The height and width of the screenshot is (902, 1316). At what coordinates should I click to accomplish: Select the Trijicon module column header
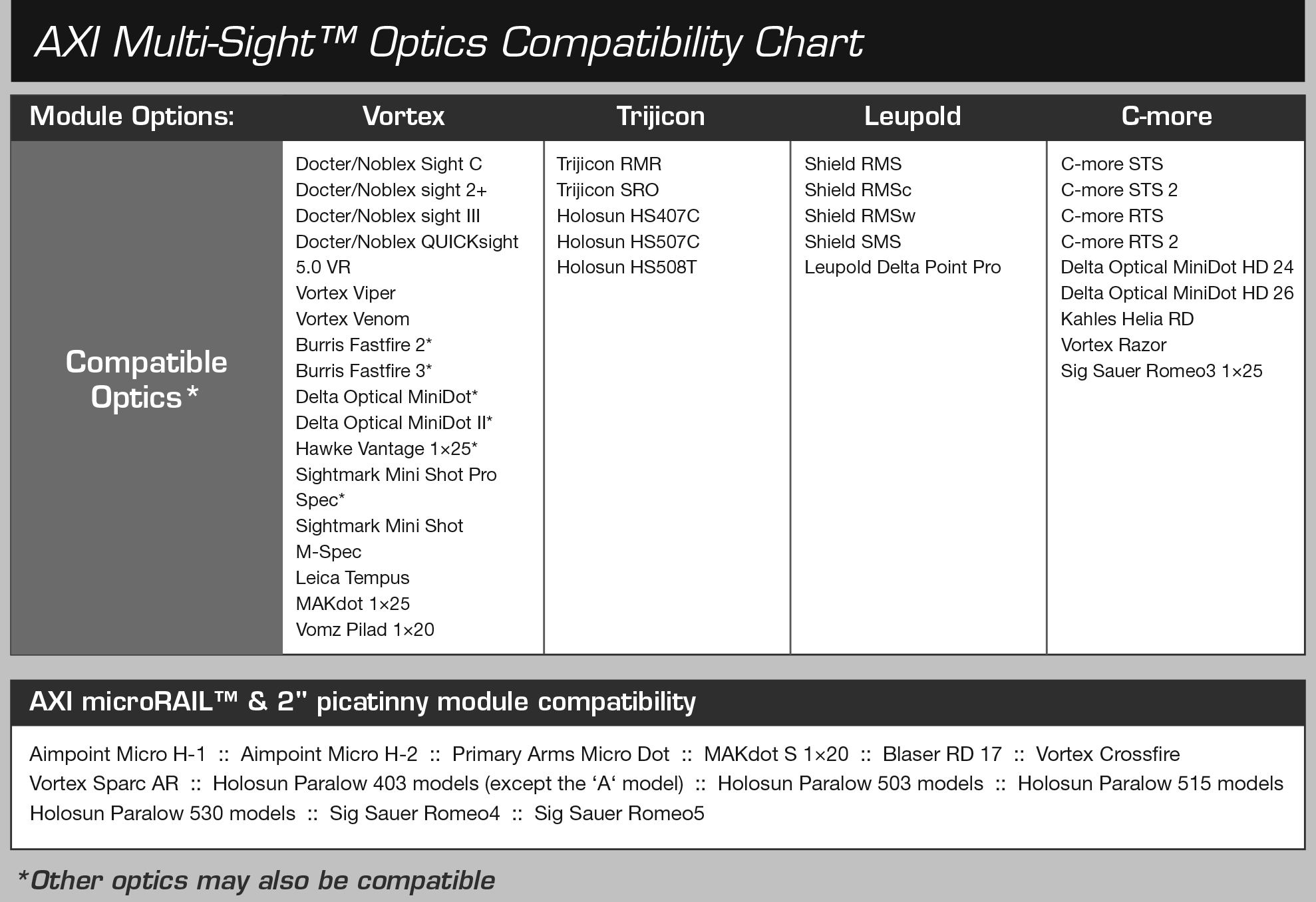tap(660, 116)
